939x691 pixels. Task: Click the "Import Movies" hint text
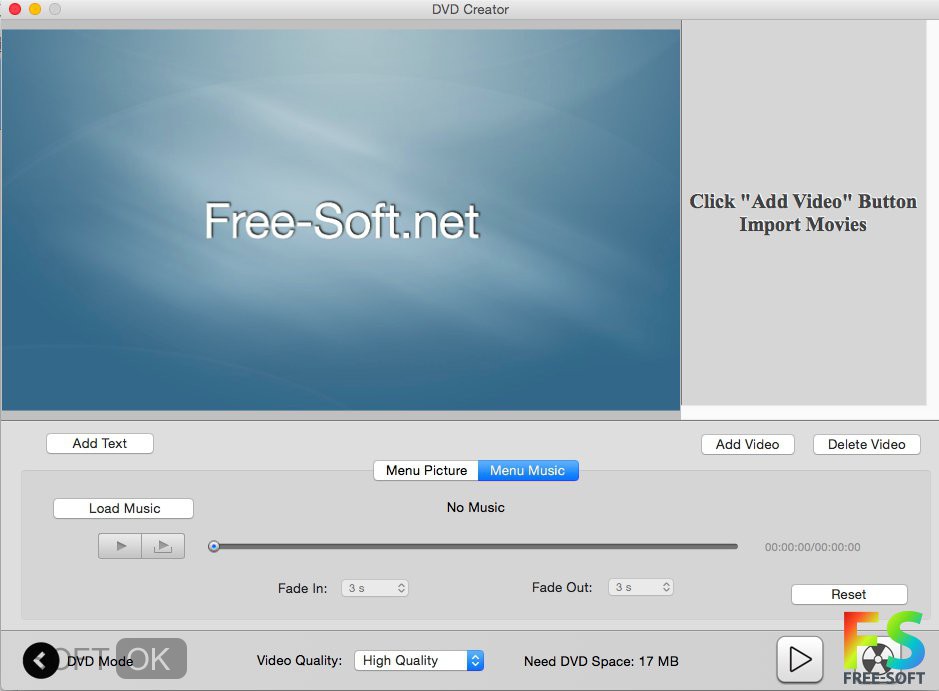tap(802, 225)
